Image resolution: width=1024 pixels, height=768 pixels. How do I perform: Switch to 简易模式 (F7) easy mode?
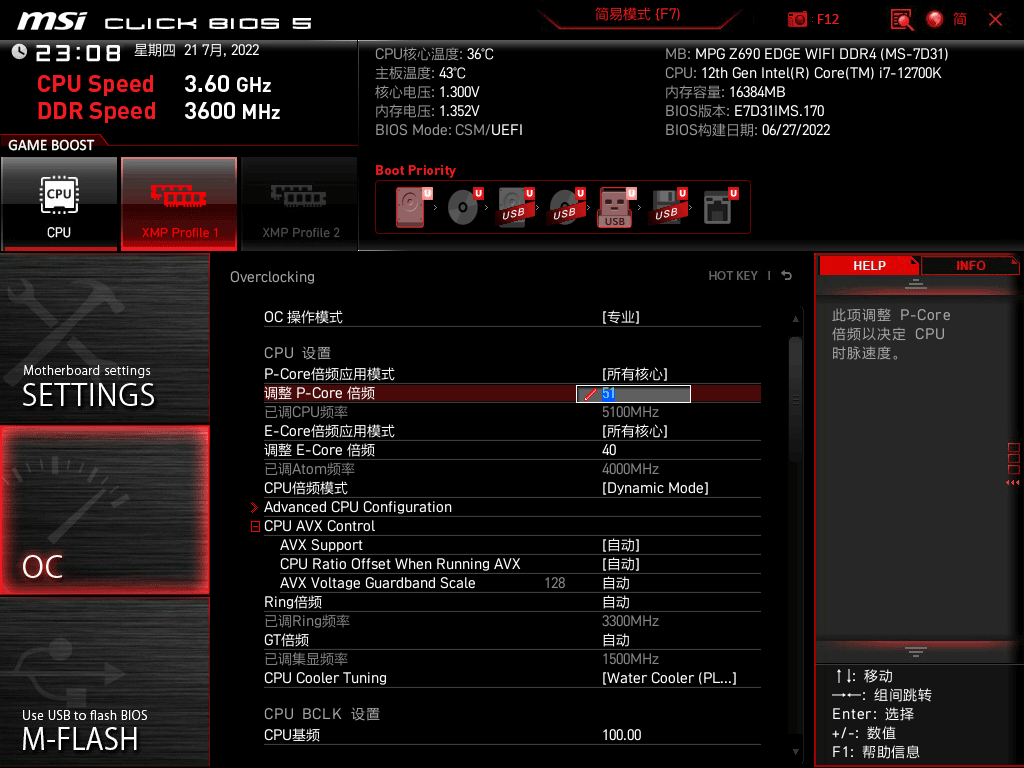637,14
